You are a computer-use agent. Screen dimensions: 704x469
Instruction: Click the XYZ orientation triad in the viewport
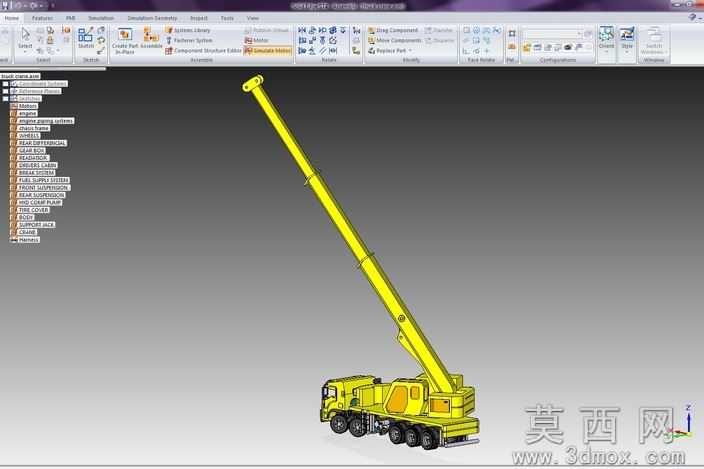682,424
